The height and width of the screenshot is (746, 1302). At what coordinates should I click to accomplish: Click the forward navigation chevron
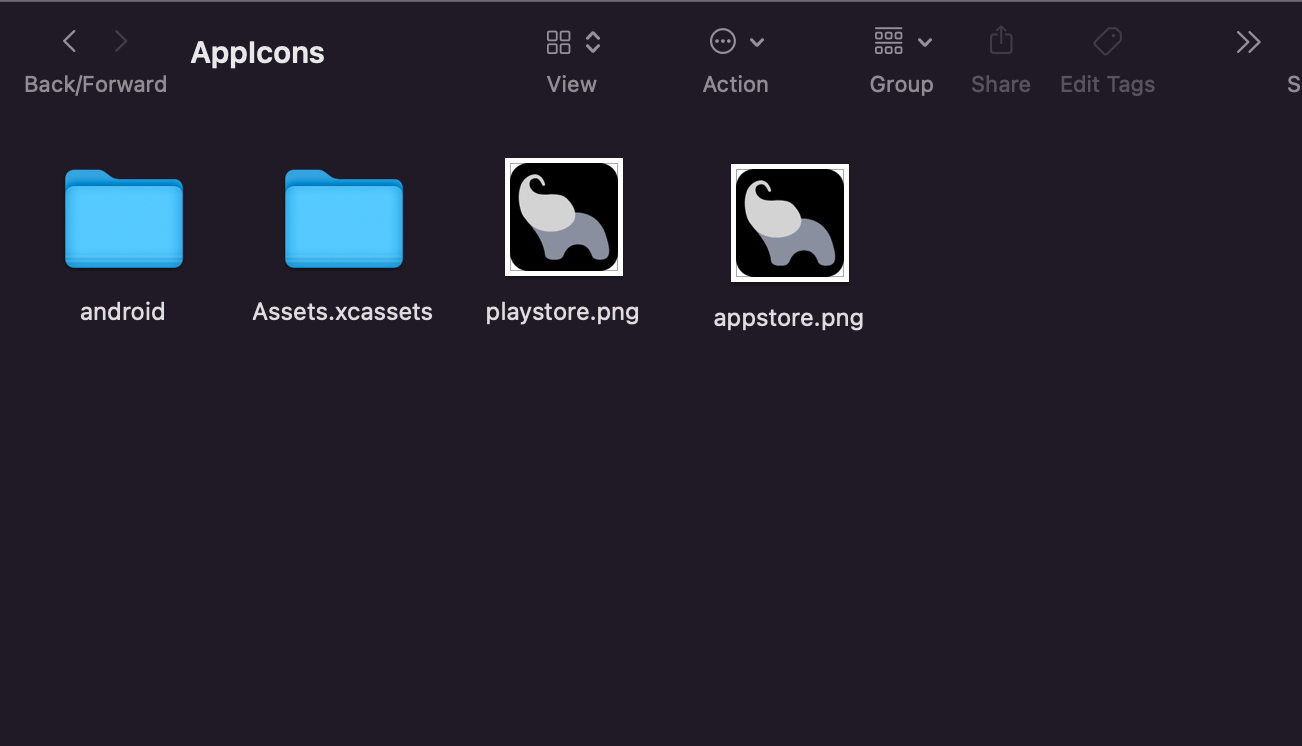click(x=121, y=41)
